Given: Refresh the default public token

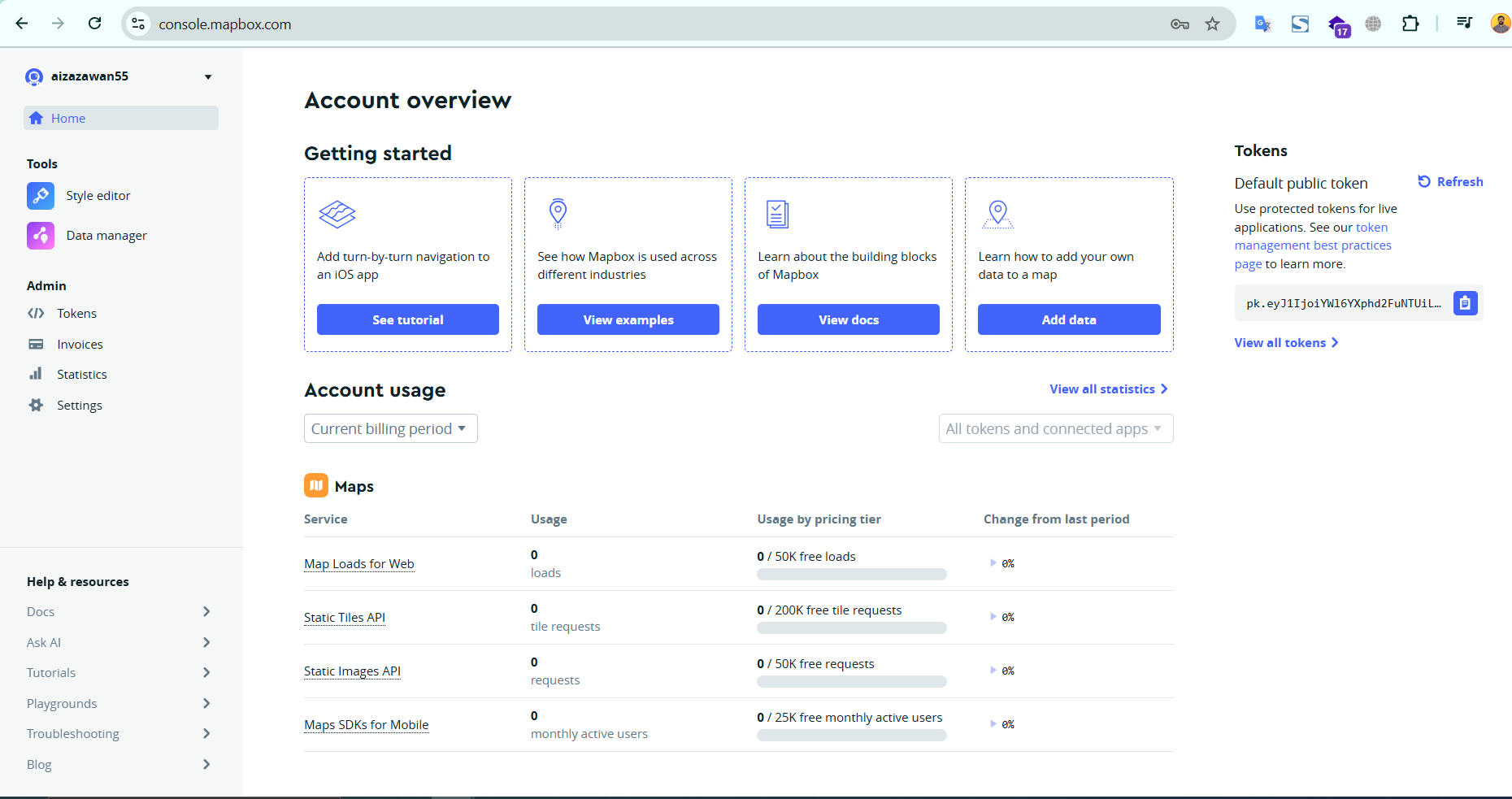Looking at the screenshot, I should pyautogui.click(x=1450, y=181).
